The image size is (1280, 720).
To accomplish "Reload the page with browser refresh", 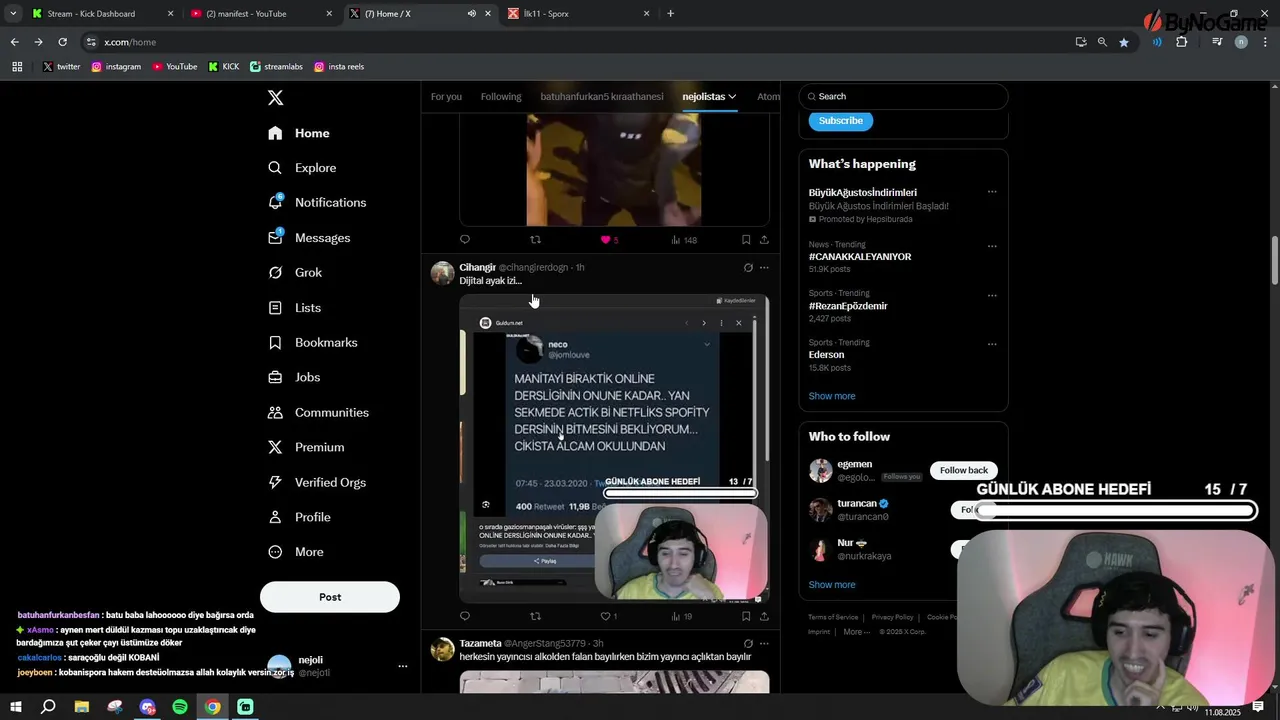I will tap(62, 42).
